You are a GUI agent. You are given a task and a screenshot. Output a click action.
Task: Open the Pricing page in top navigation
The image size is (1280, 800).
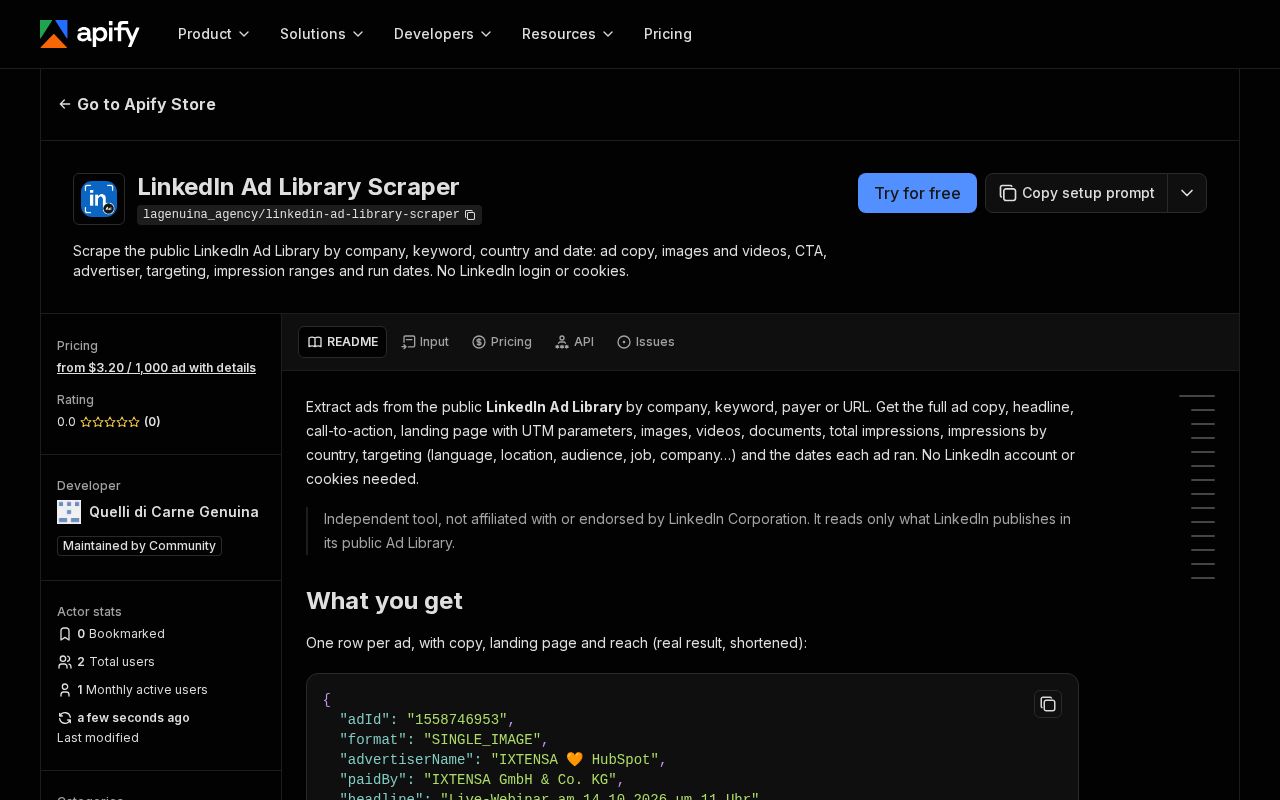point(668,34)
